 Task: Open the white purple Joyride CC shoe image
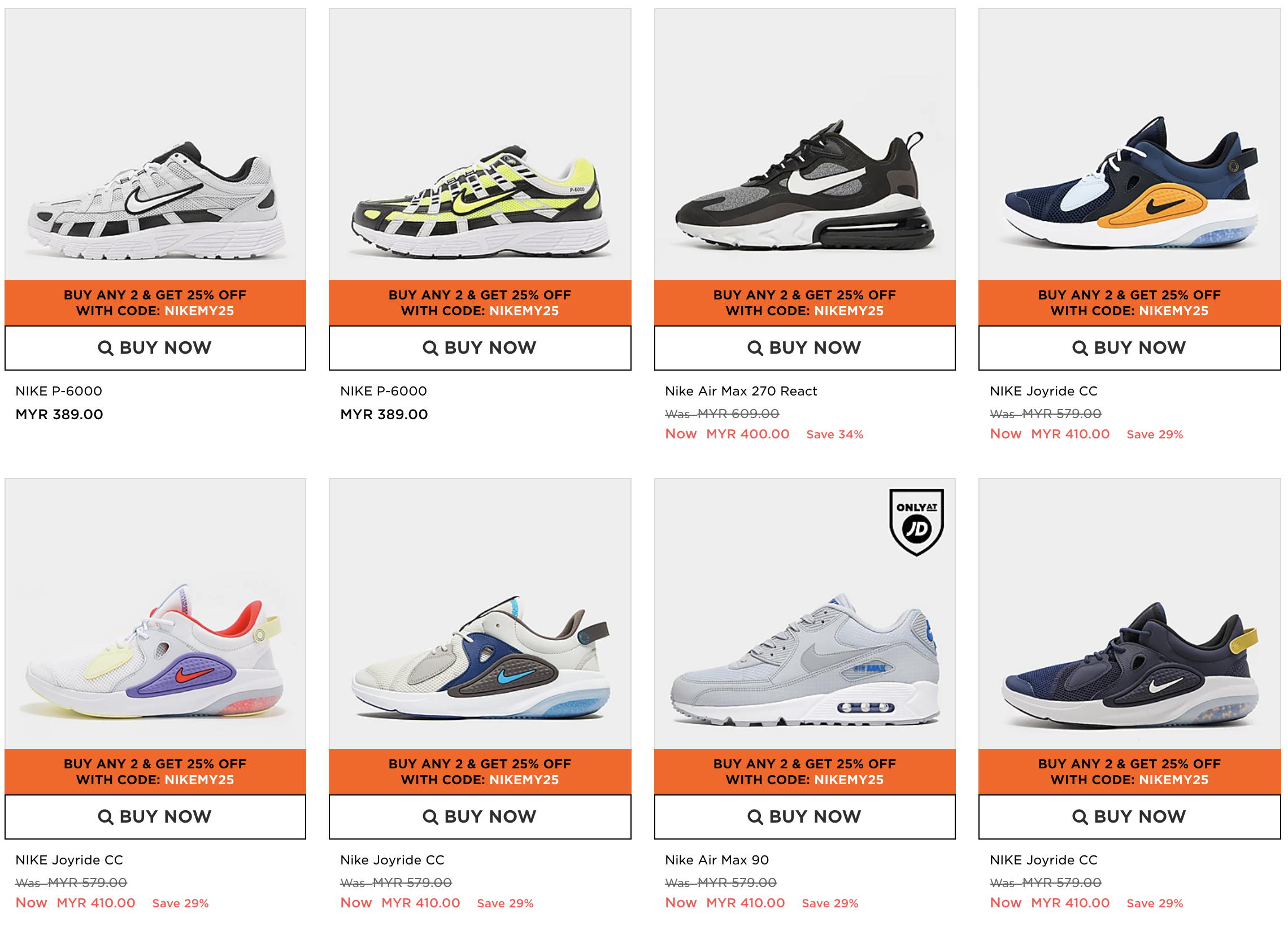click(155, 614)
